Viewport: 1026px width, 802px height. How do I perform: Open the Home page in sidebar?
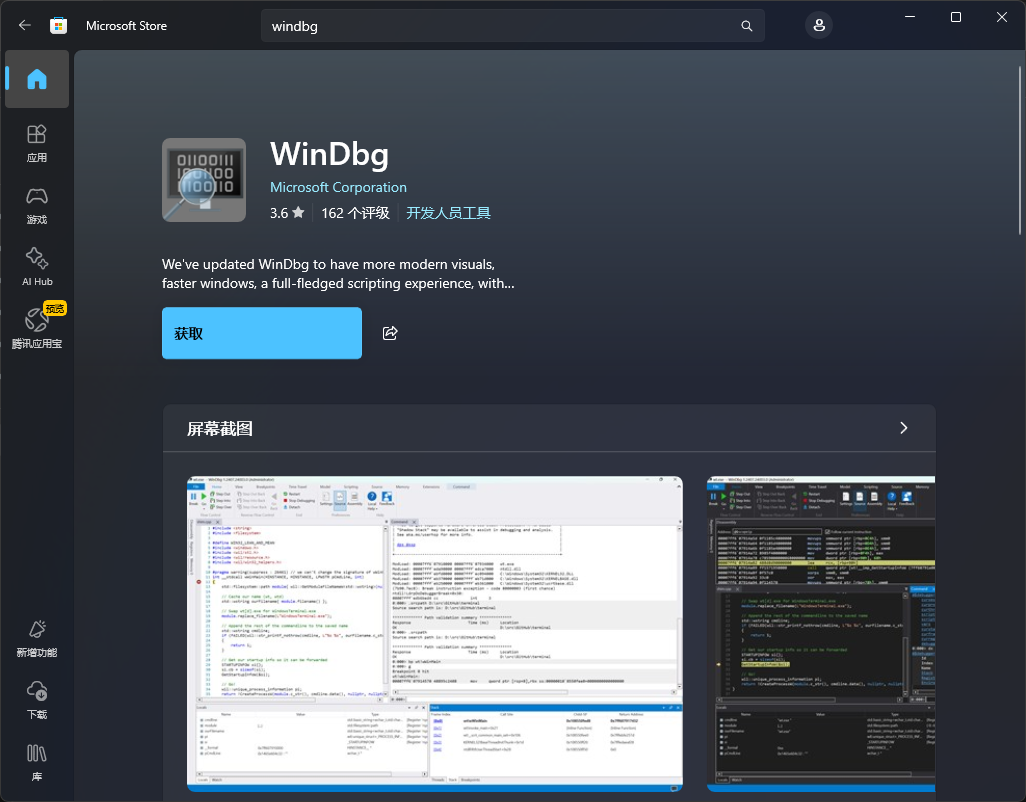37,79
